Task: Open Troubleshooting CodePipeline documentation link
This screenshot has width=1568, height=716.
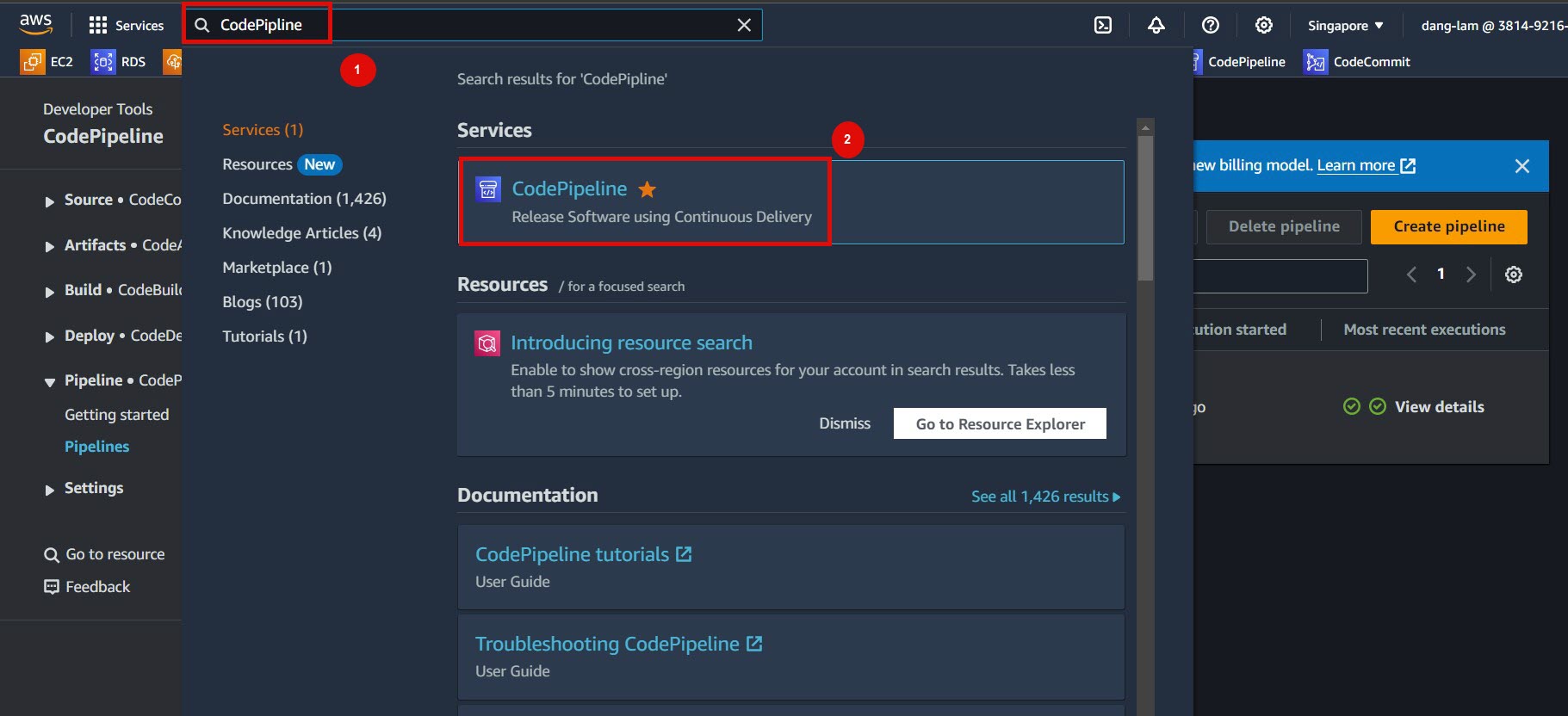Action: pyautogui.click(x=607, y=644)
